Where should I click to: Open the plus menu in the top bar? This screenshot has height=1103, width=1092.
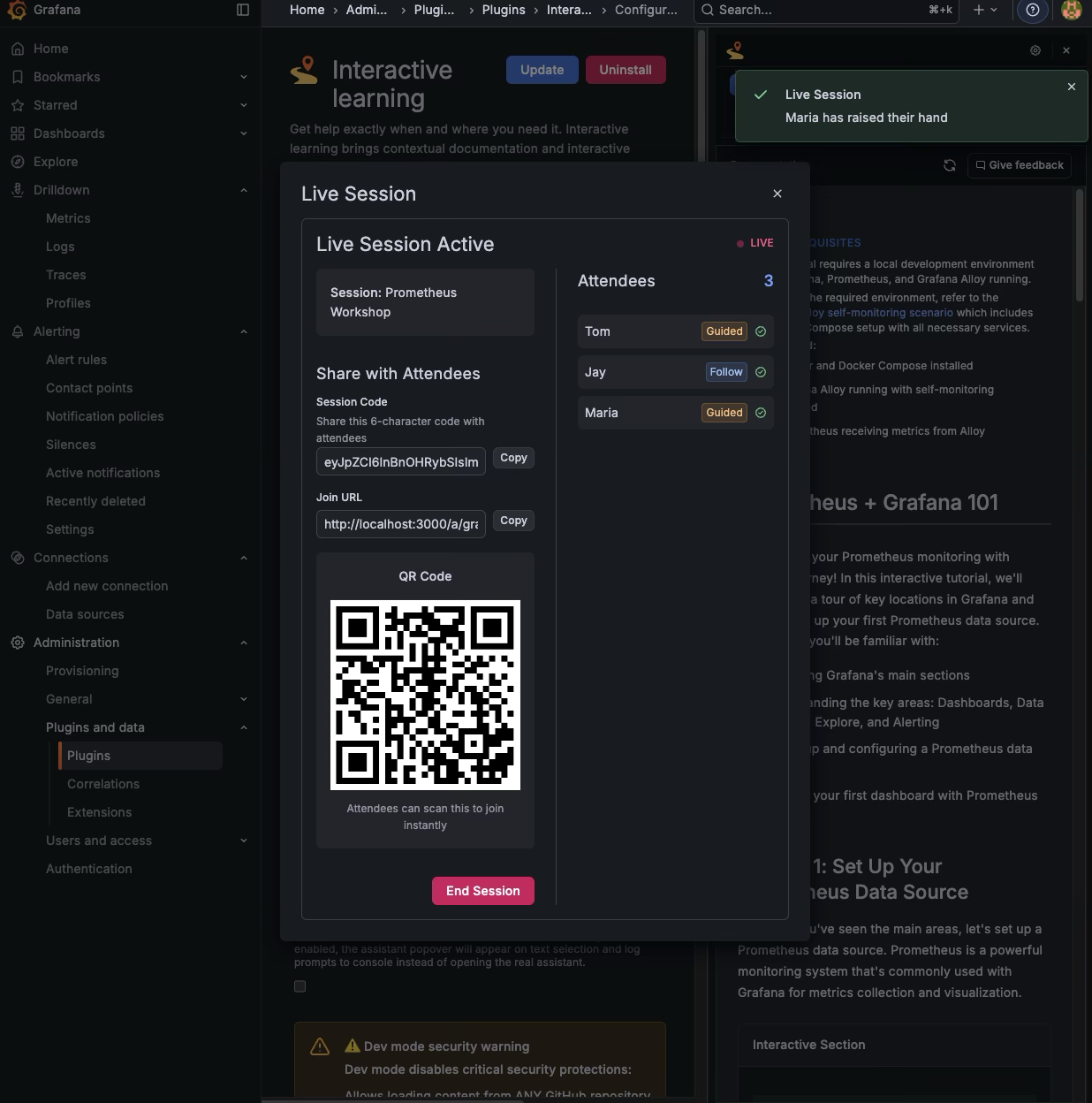point(982,10)
